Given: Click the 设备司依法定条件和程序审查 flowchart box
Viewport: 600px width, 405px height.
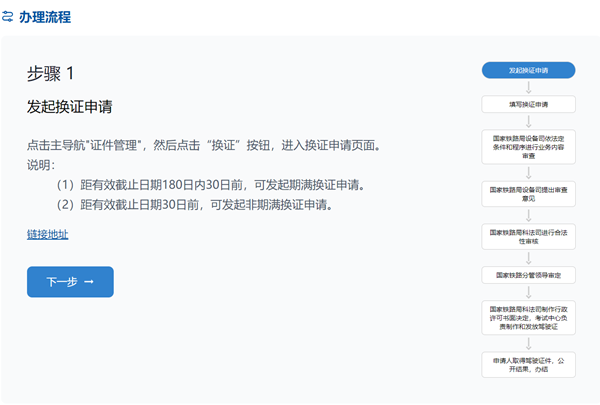Looking at the screenshot, I should [x=528, y=144].
